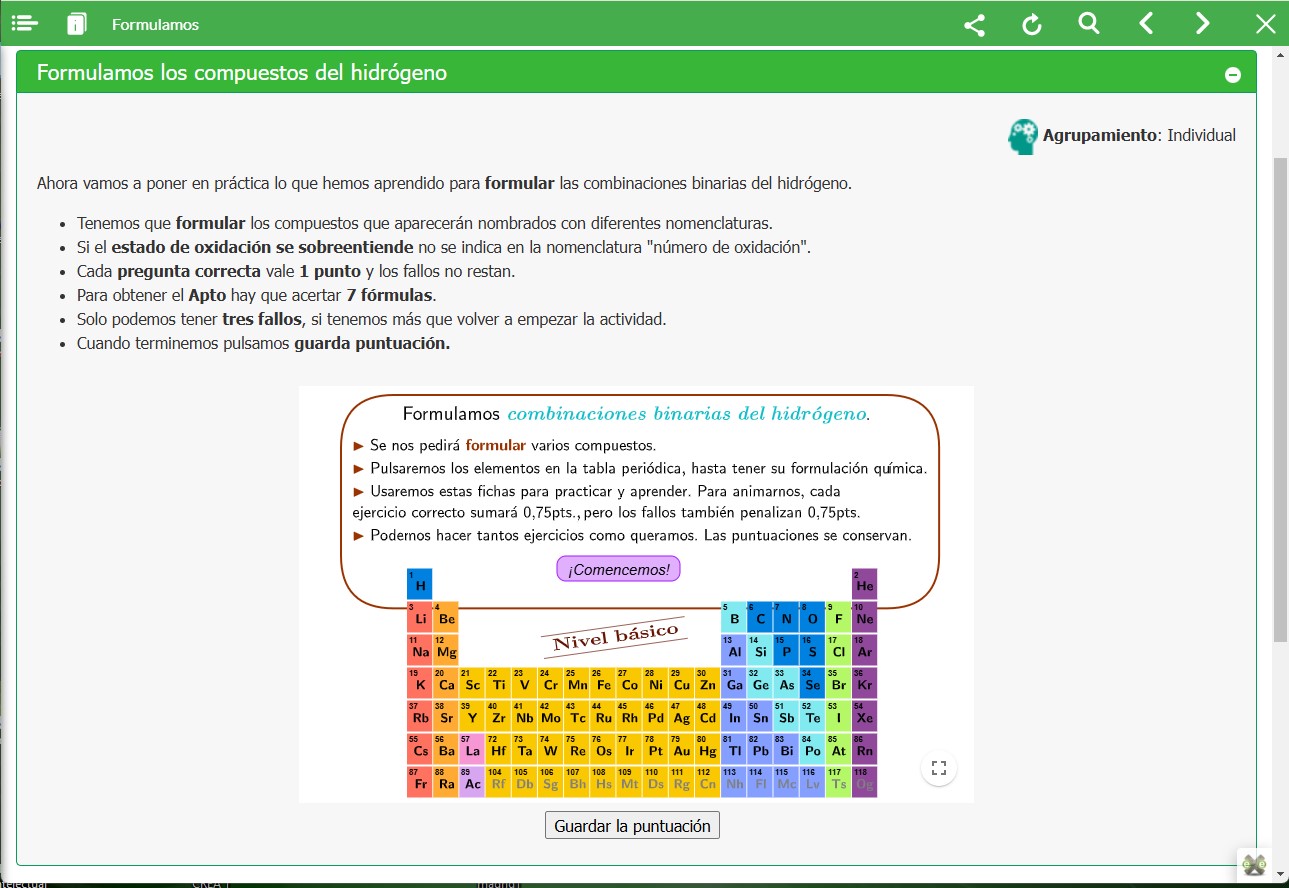Collapse the Formulamos los compuestos section
The image size is (1289, 888).
(1233, 75)
